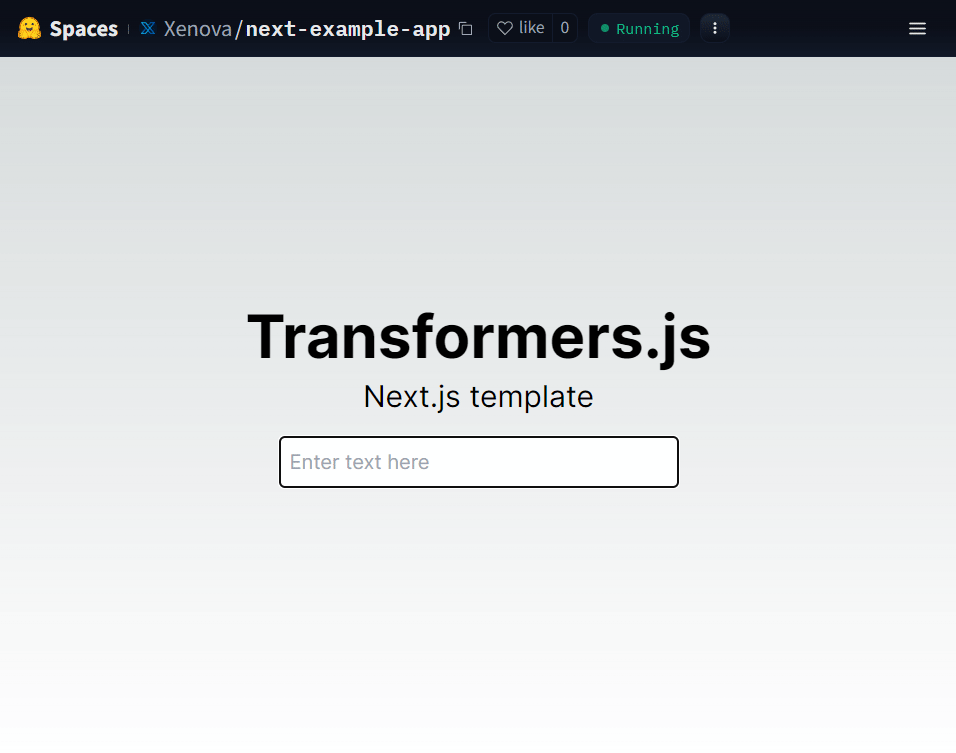Image resolution: width=956 pixels, height=753 pixels.
Task: Click the Hugging Face logo
Action: 29,28
